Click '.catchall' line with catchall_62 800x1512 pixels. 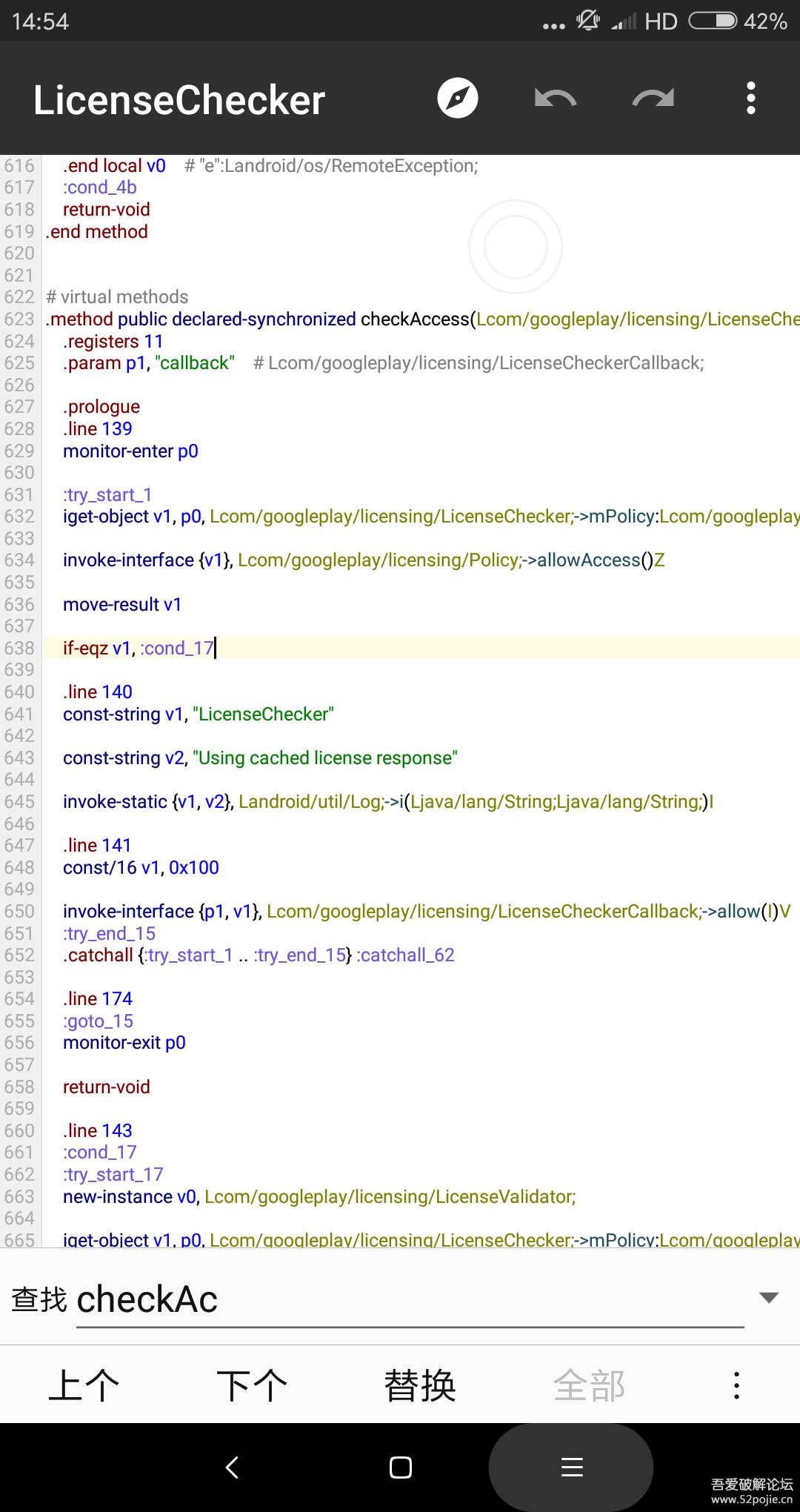click(x=259, y=955)
